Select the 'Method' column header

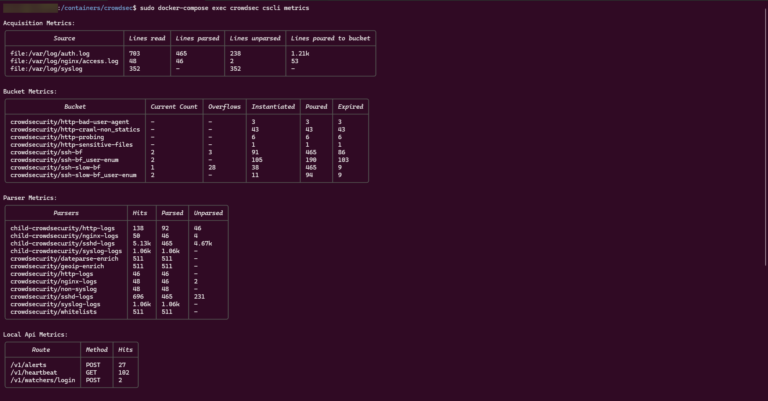pos(96,350)
